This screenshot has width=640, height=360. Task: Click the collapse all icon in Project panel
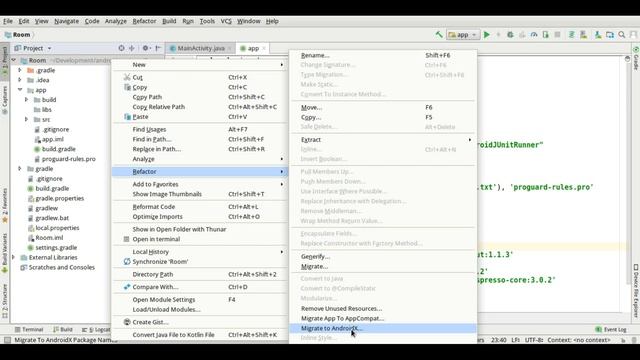132,48
